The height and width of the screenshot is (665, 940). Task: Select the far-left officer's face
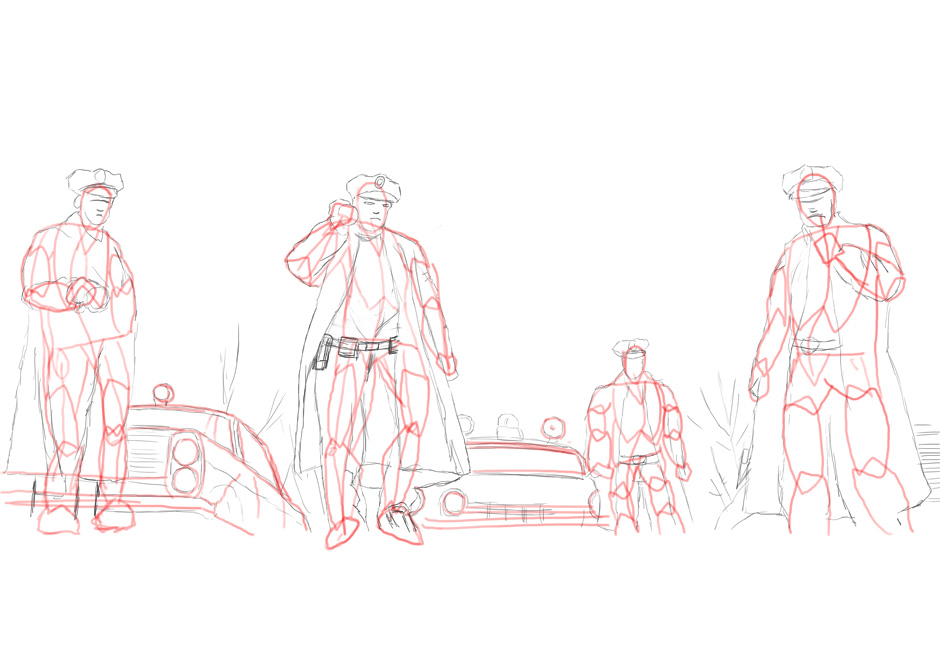tap(98, 210)
